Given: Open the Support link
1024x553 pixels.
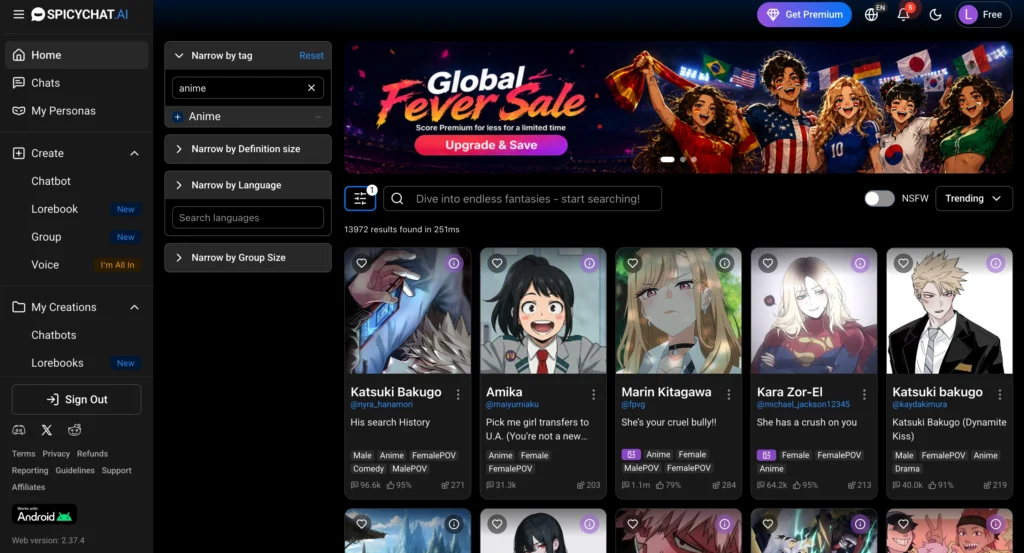Looking at the screenshot, I should (x=116, y=471).
